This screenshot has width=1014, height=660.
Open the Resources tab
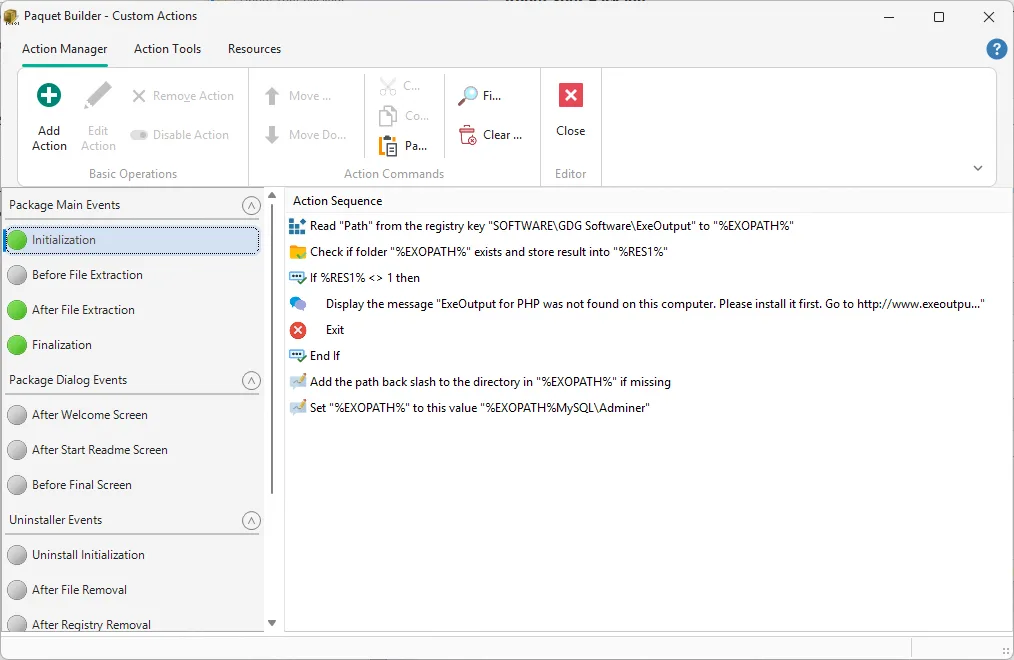point(254,49)
